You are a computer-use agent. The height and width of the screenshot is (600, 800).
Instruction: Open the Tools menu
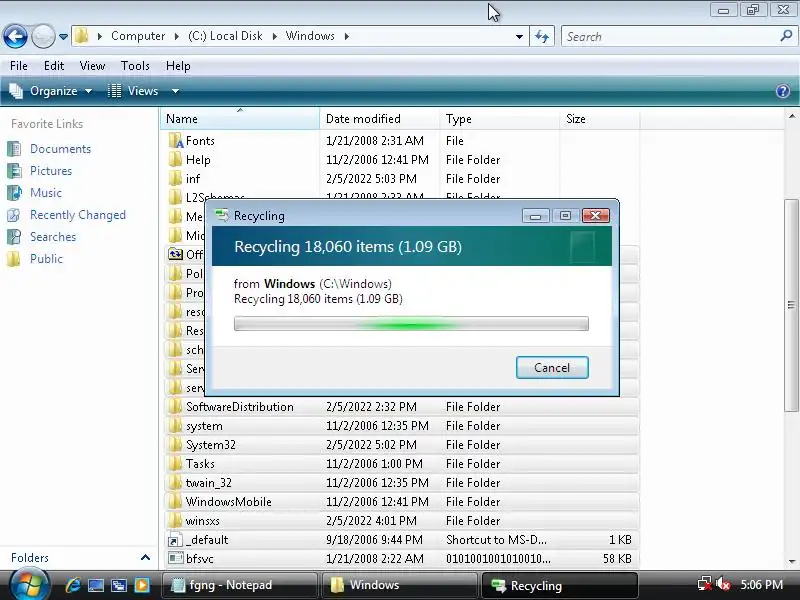point(135,66)
